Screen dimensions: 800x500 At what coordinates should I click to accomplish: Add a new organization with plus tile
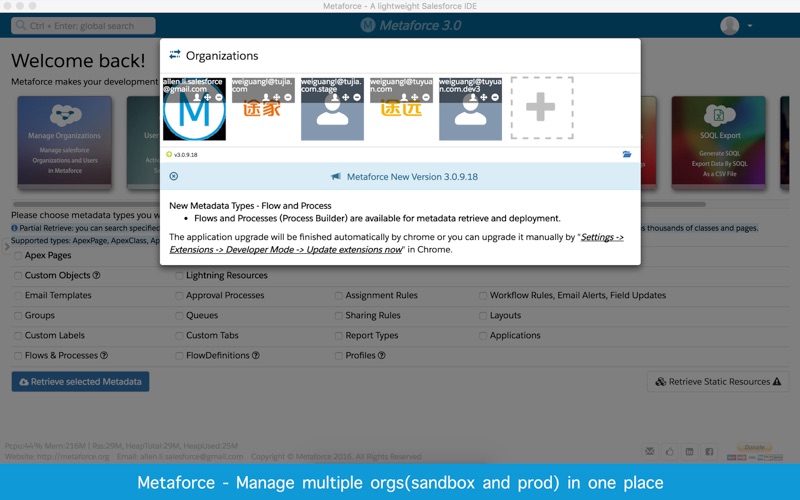tap(542, 108)
